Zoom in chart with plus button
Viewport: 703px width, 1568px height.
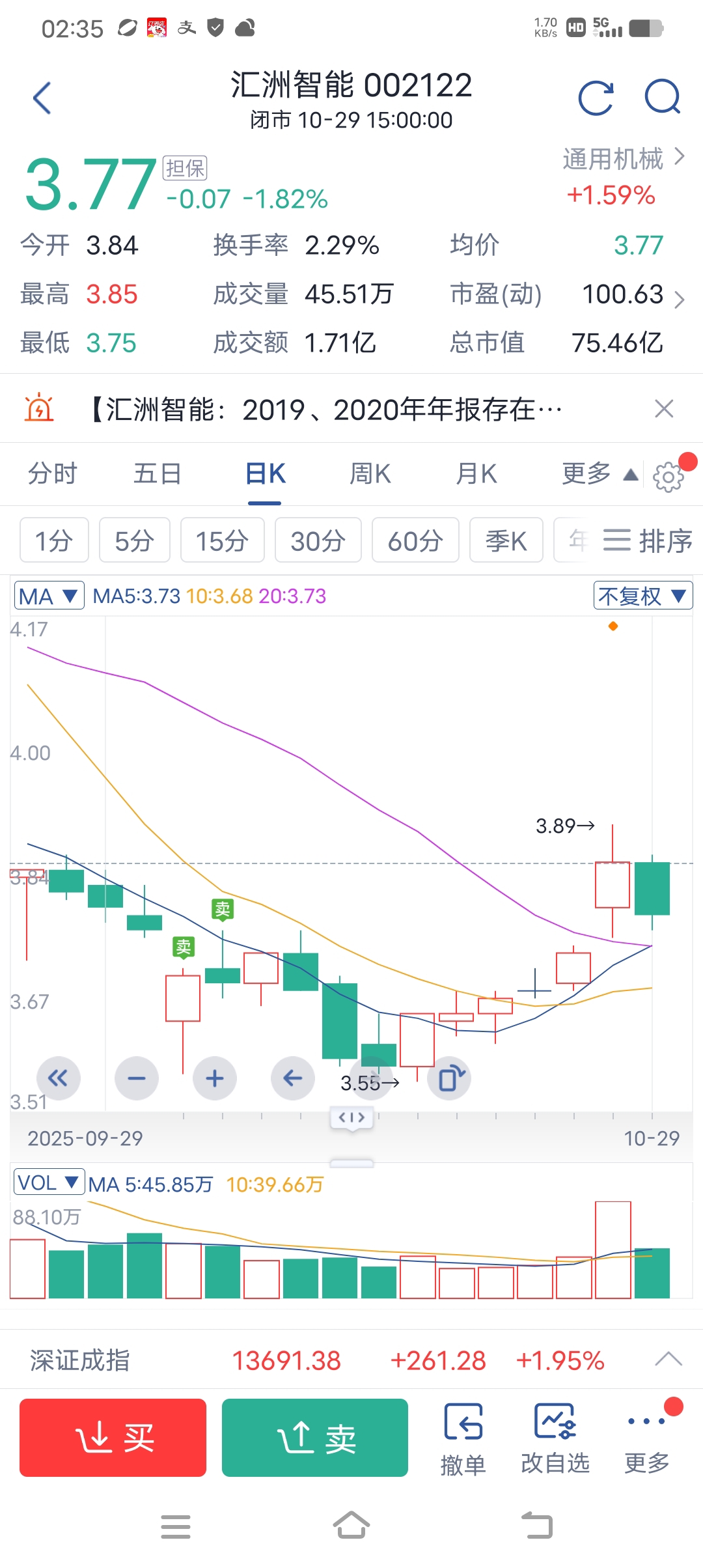pos(215,1078)
